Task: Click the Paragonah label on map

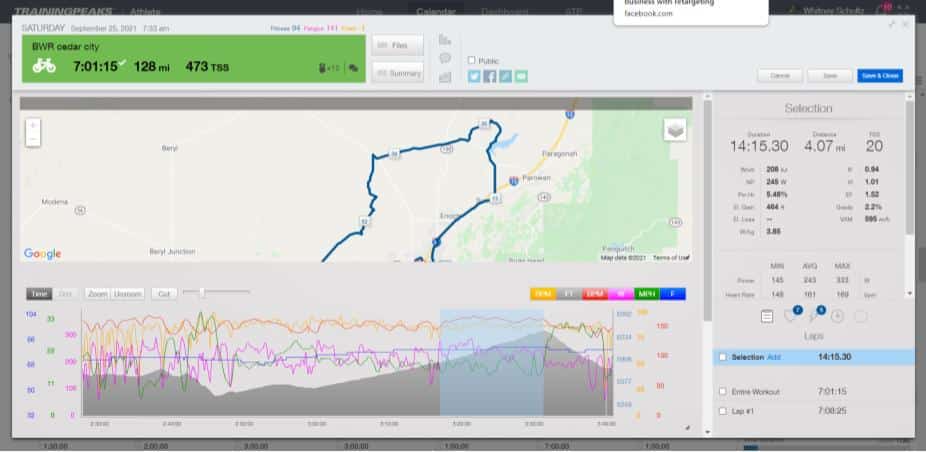Action: point(559,154)
